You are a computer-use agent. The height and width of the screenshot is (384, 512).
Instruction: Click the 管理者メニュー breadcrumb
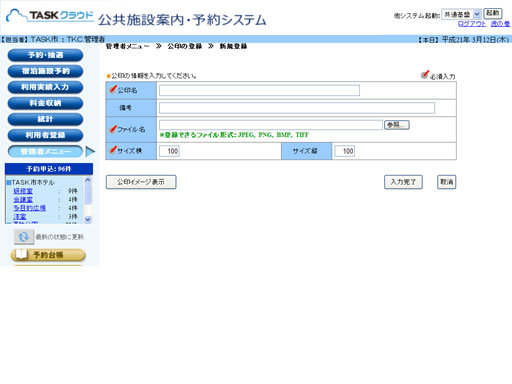(x=128, y=46)
